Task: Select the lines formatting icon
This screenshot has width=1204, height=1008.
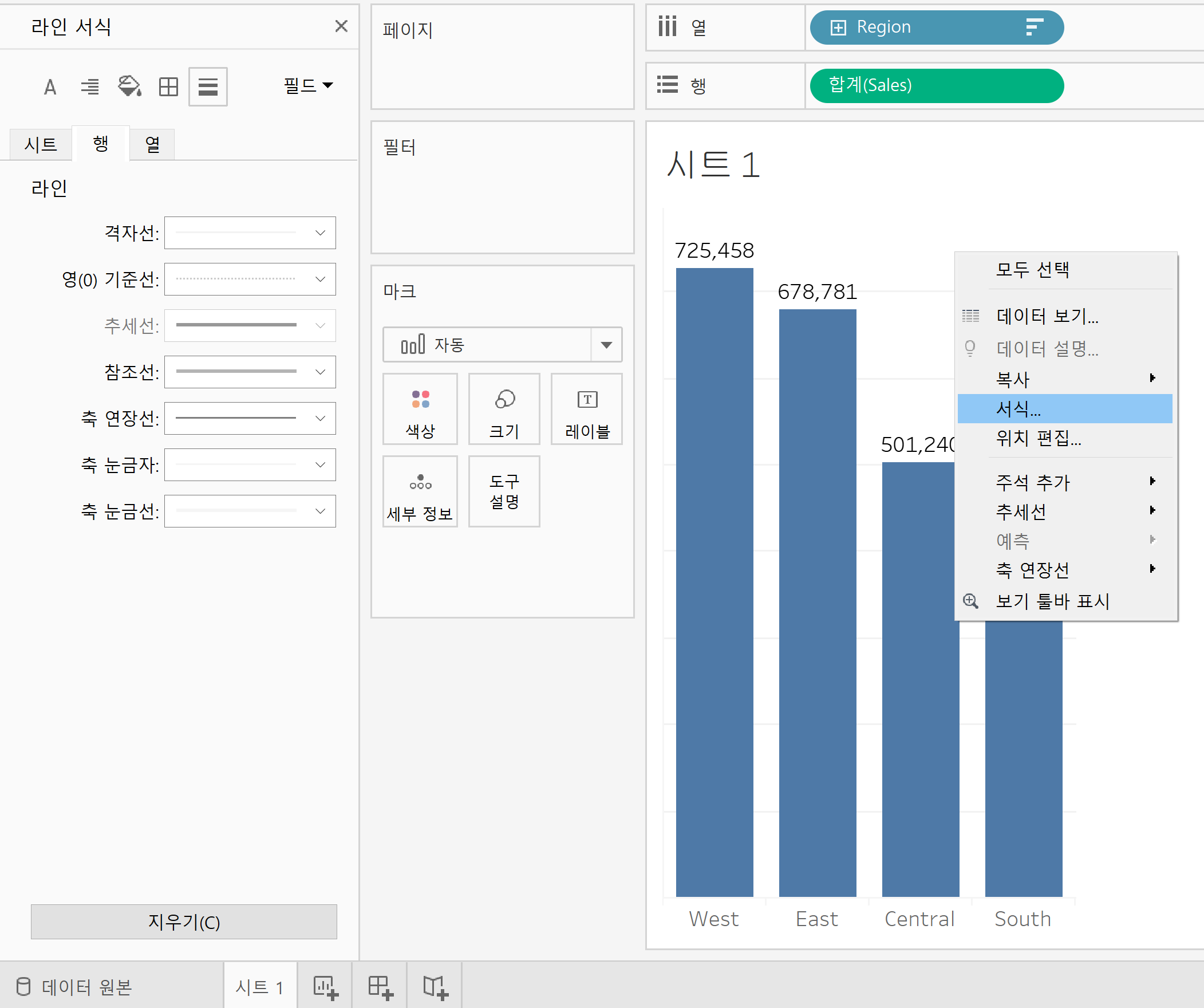Action: click(x=208, y=86)
